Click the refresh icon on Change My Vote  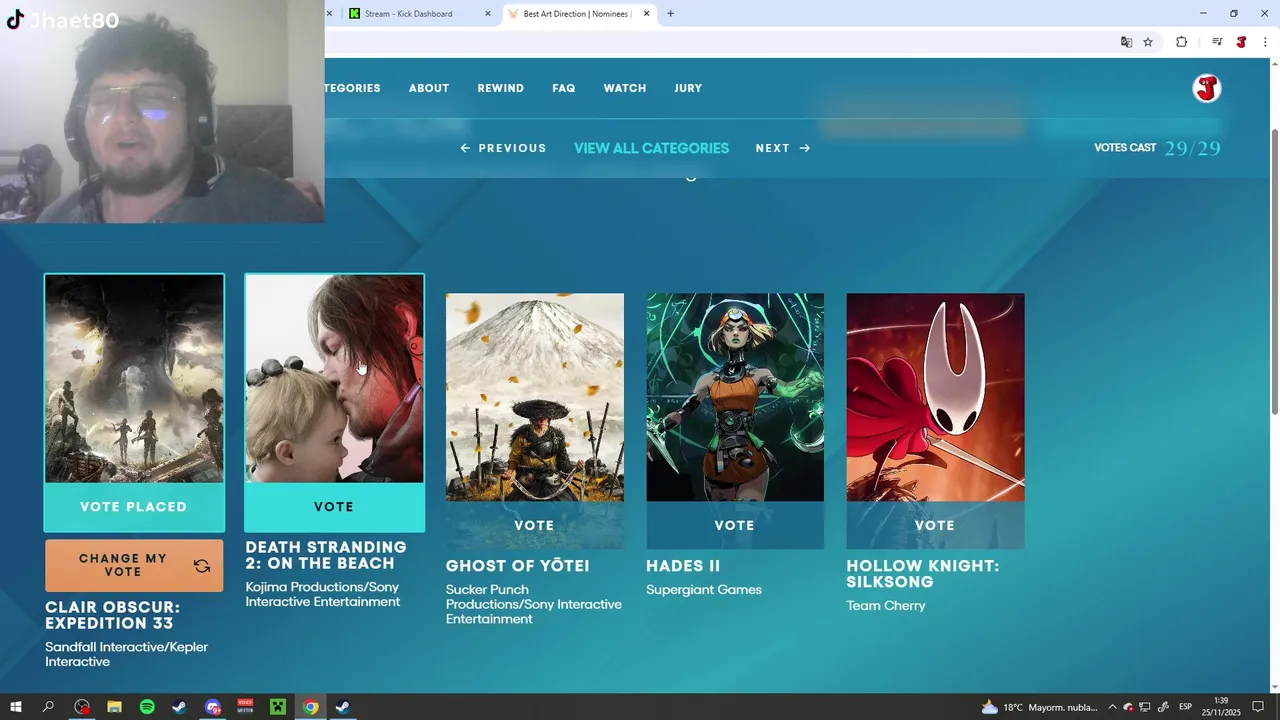pos(202,566)
